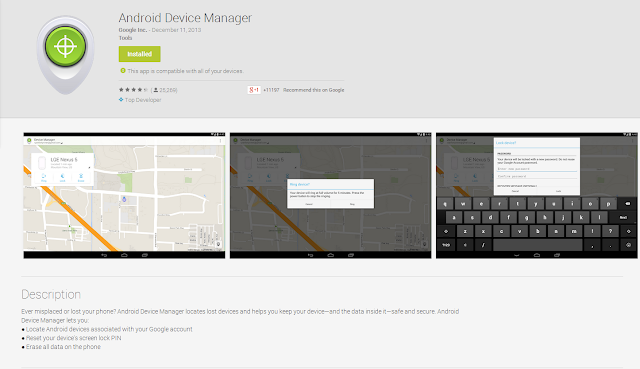
Task: Click Ring button inside second screenshot dialog
Action: [352, 204]
